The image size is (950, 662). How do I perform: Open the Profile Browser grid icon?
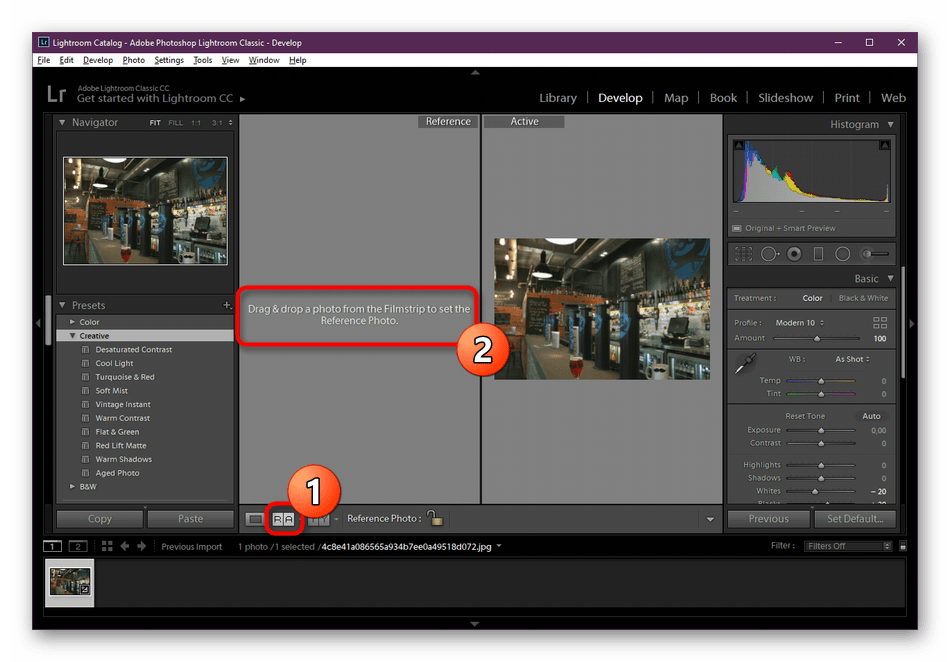[x=880, y=323]
